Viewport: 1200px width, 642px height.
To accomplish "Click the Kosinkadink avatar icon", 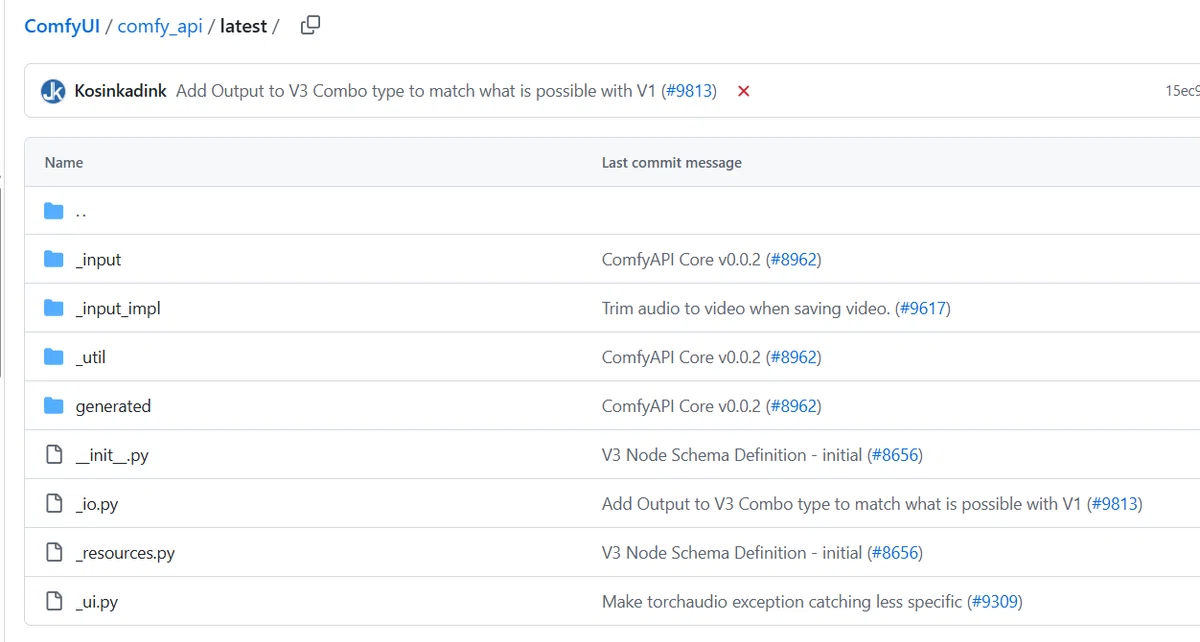I will click(53, 91).
